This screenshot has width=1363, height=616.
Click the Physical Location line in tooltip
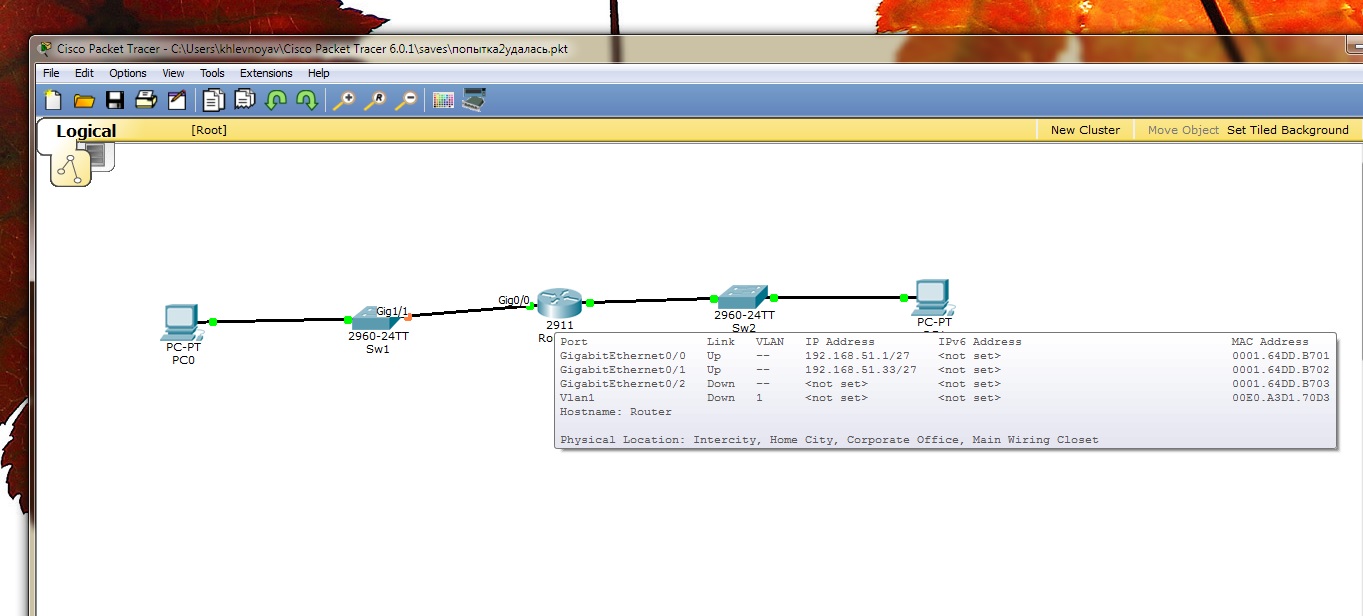pos(829,440)
